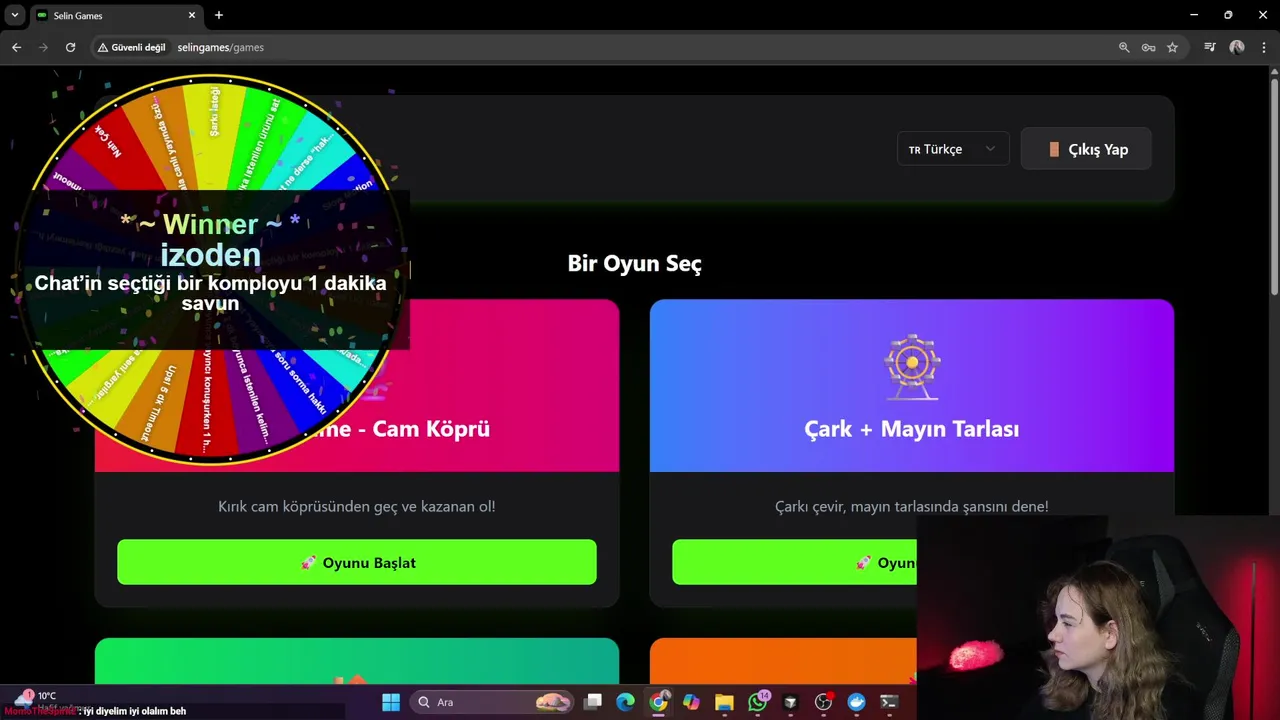Open the Terminal from taskbar
Image resolution: width=1280 pixels, height=720 pixels.
point(889,702)
